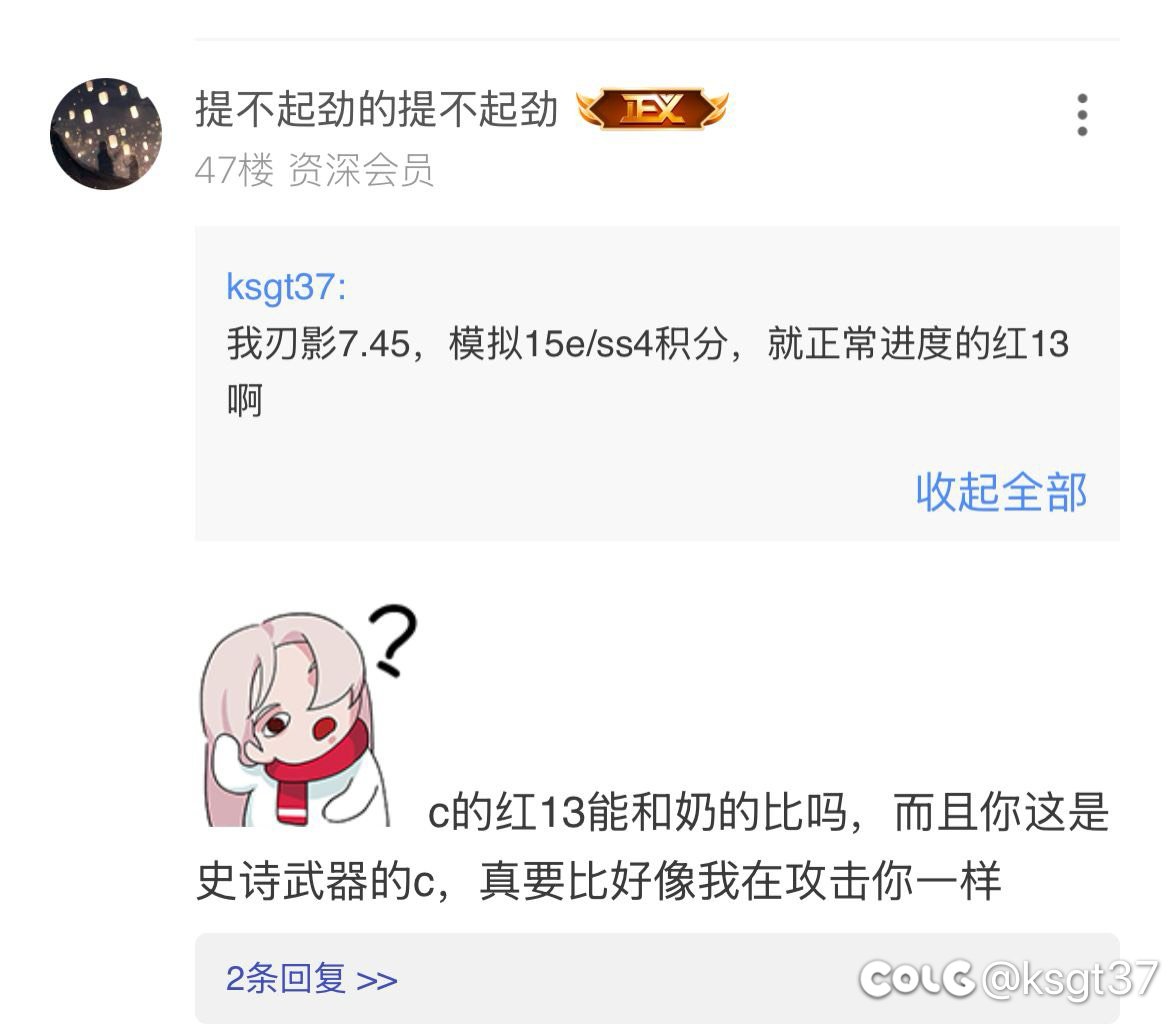Open the profile of 提不起劲的提不起劲
This screenshot has height=1024, width=1170.
376,110
